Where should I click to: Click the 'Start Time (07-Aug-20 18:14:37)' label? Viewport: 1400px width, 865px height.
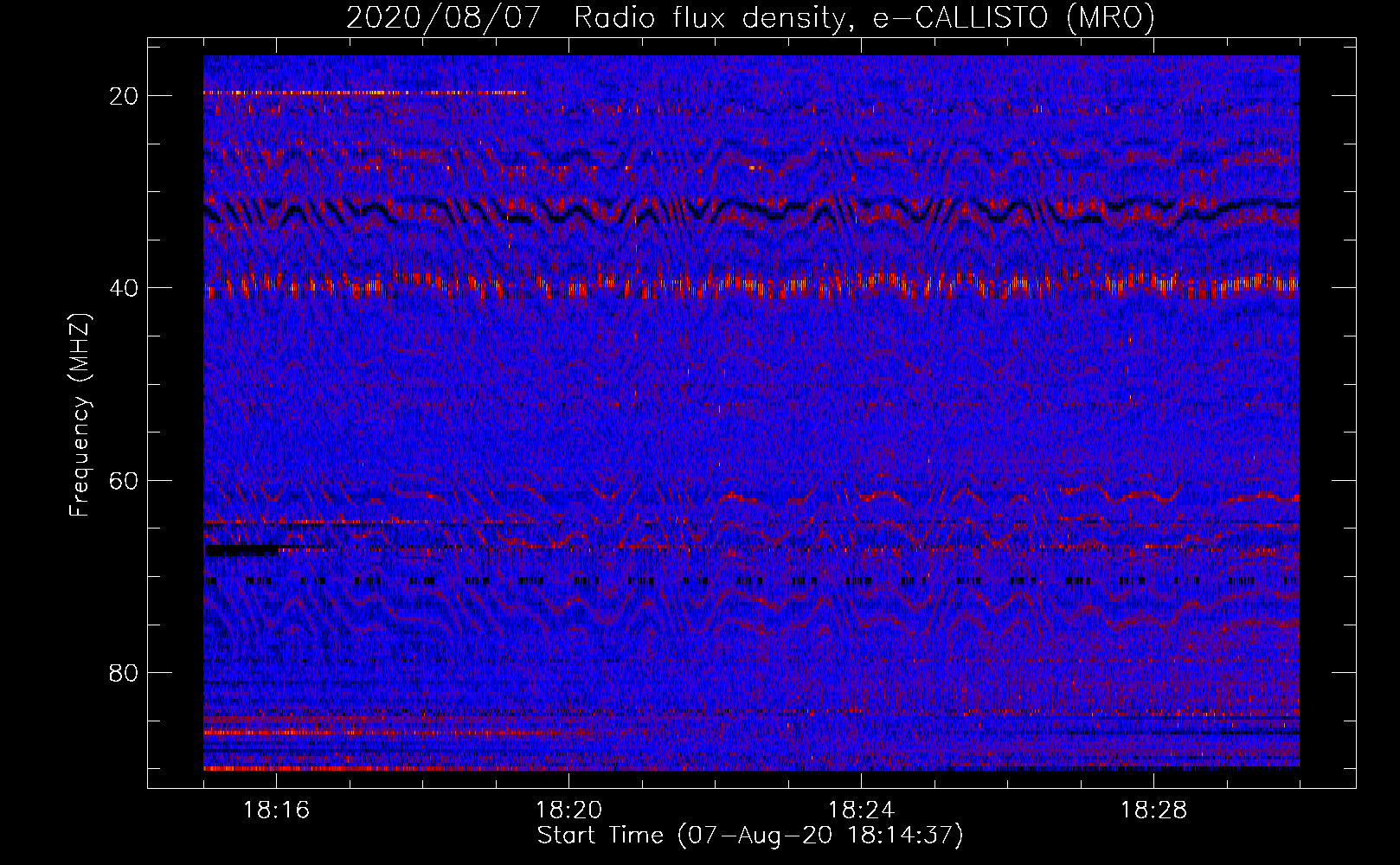750,836
